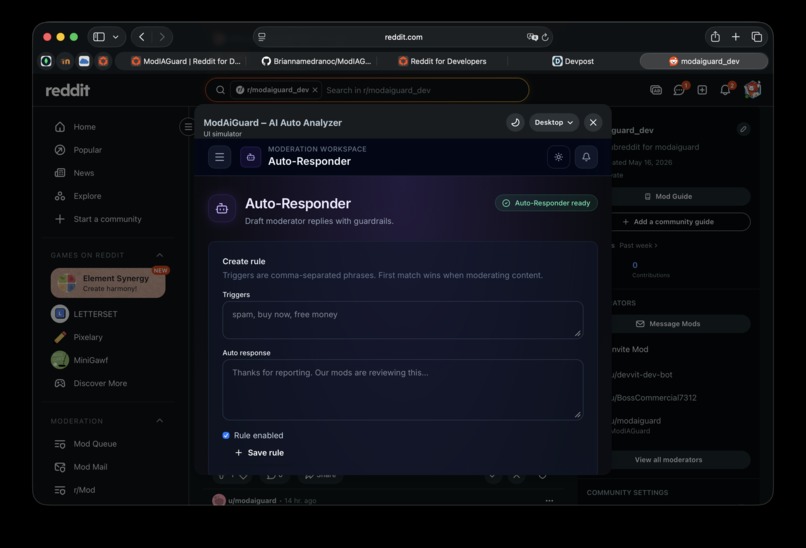Image resolution: width=806 pixels, height=548 pixels.
Task: Click the robot icon beside Auto-Responder title
Action: point(222,208)
